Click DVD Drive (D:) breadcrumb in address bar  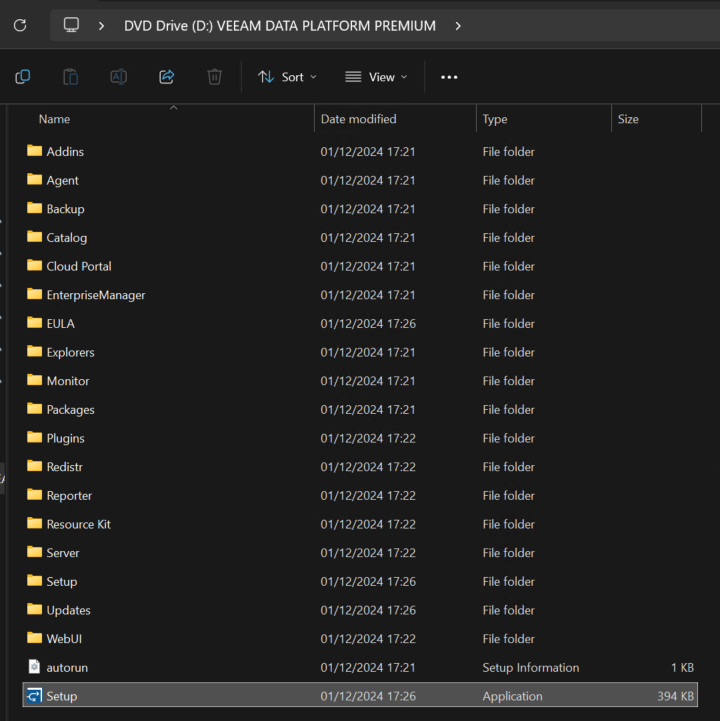click(x=280, y=26)
